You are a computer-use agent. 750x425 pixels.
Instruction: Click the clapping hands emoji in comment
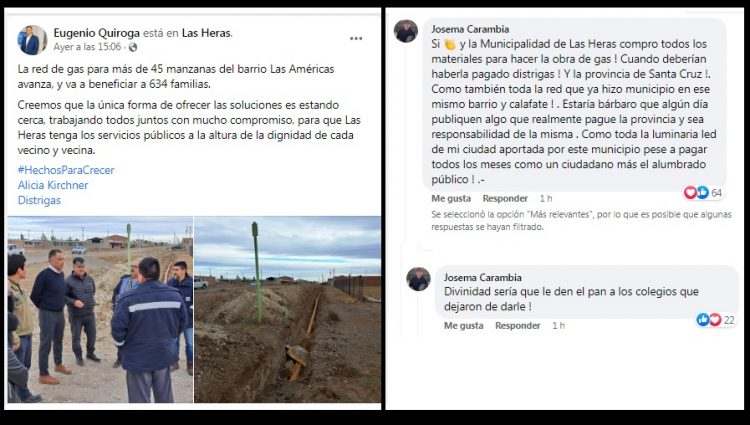click(450, 44)
